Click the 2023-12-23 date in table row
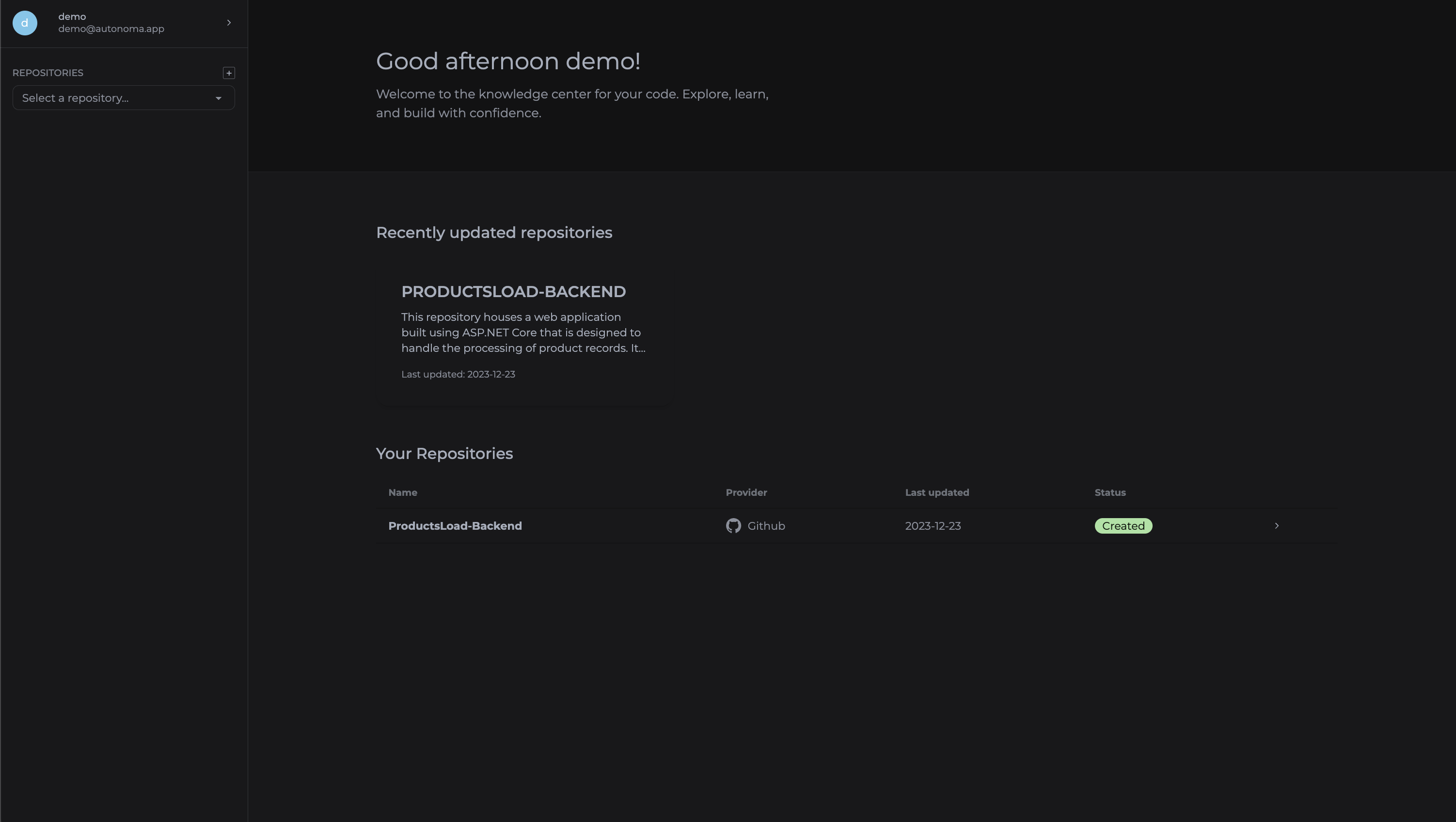Viewport: 1456px width, 822px height. tap(933, 526)
